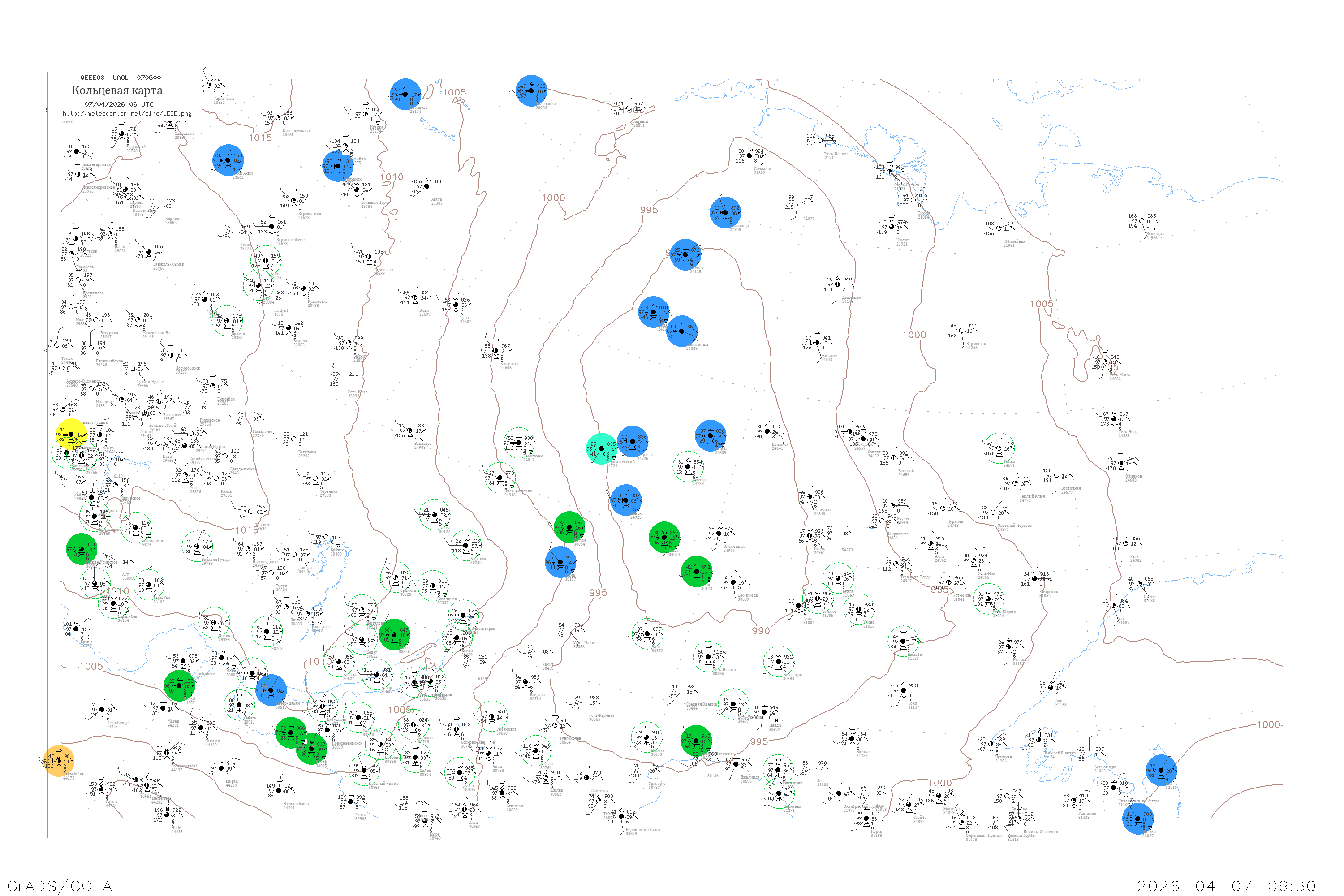Click the 1010 isobar label near Turukhansk

[392, 177]
